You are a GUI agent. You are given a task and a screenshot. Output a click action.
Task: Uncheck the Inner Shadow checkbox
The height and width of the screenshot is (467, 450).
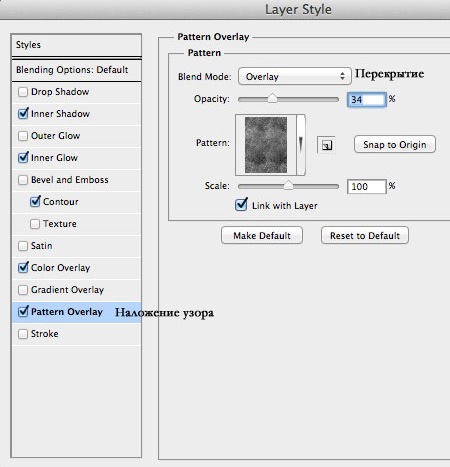coord(23,114)
